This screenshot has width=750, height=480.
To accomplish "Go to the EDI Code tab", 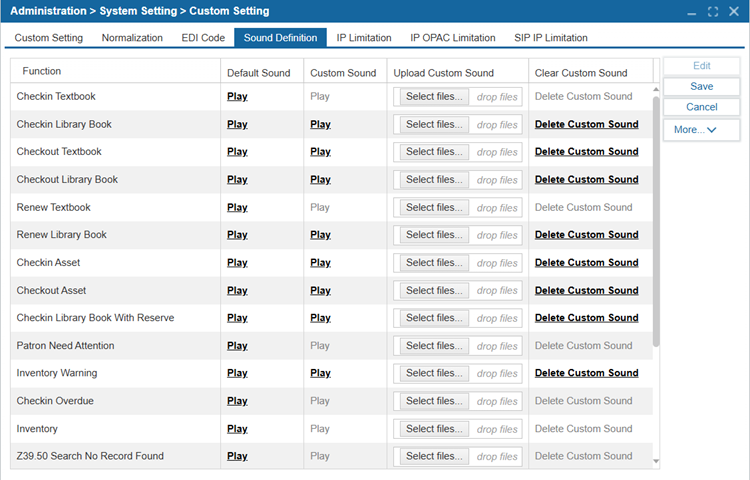I will 204,38.
